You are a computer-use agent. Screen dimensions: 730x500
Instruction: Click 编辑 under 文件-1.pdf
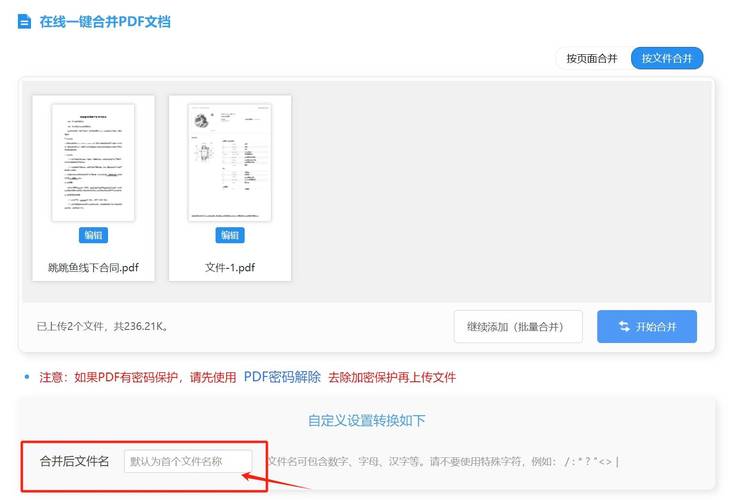[230, 235]
